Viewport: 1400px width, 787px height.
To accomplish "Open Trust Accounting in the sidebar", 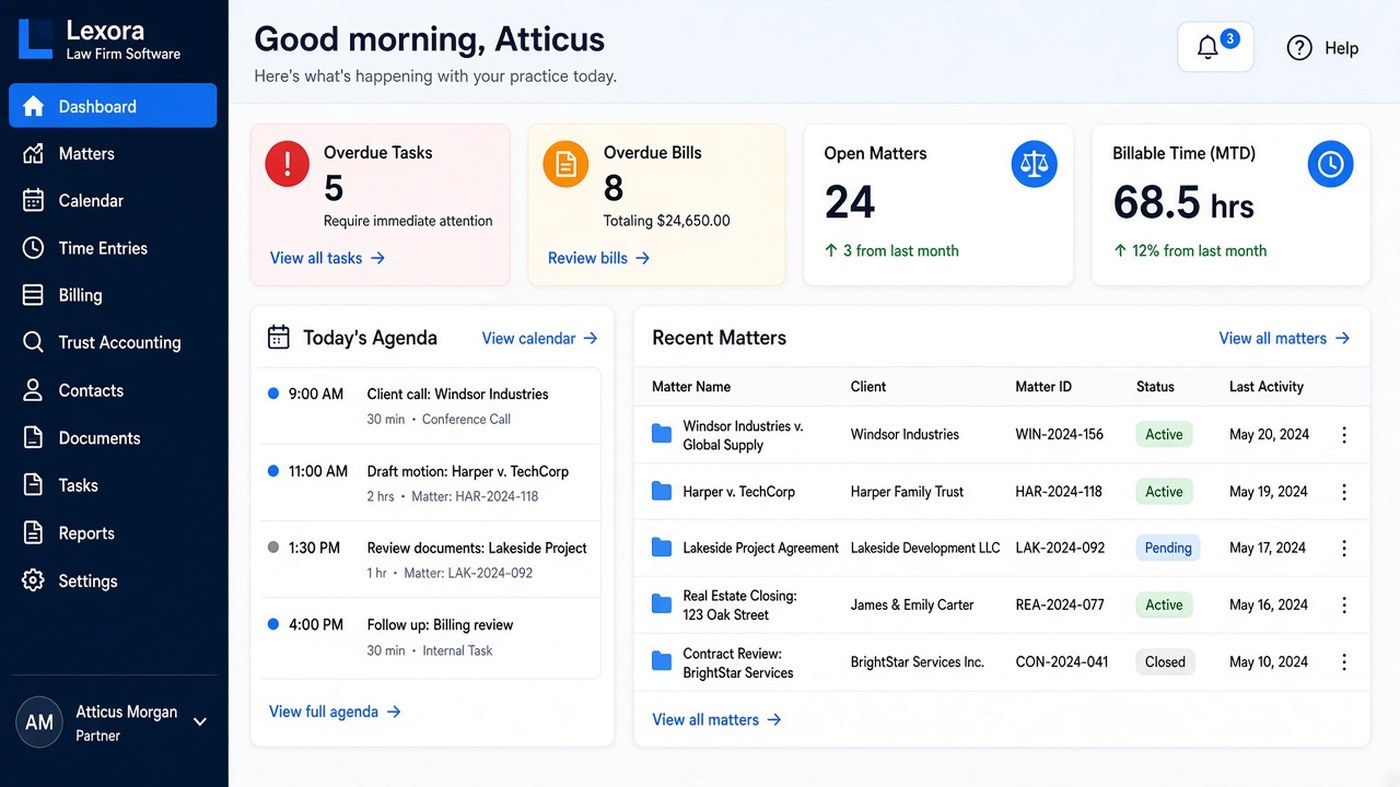I will coord(113,342).
